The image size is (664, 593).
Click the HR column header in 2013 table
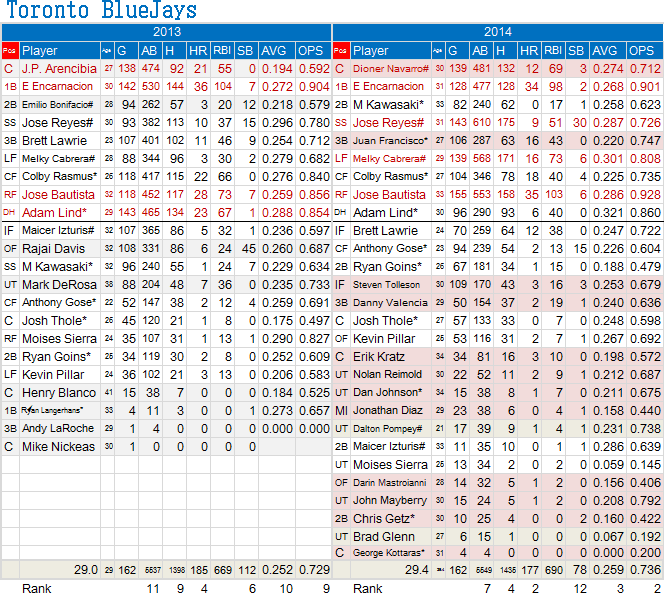click(x=198, y=50)
